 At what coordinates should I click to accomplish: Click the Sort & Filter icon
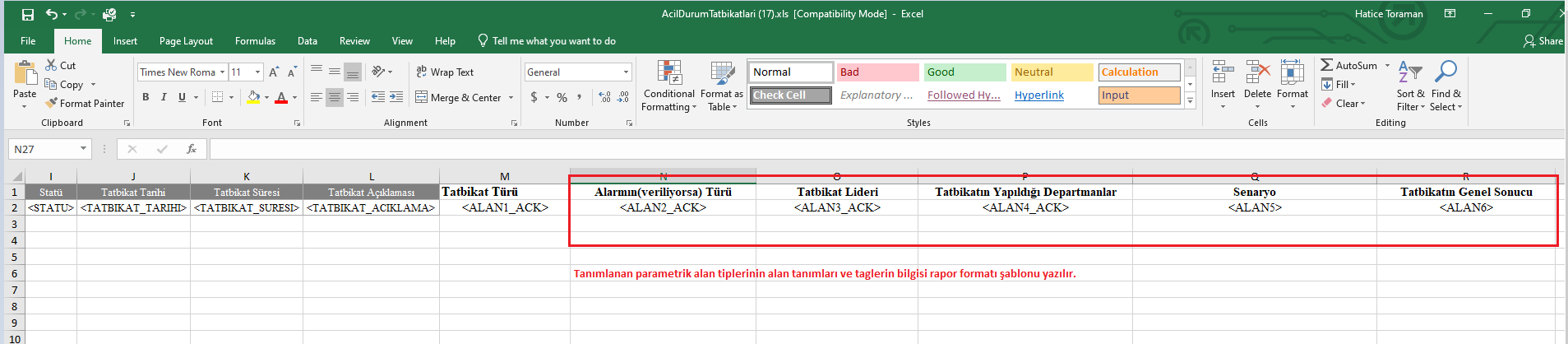pos(1410,72)
